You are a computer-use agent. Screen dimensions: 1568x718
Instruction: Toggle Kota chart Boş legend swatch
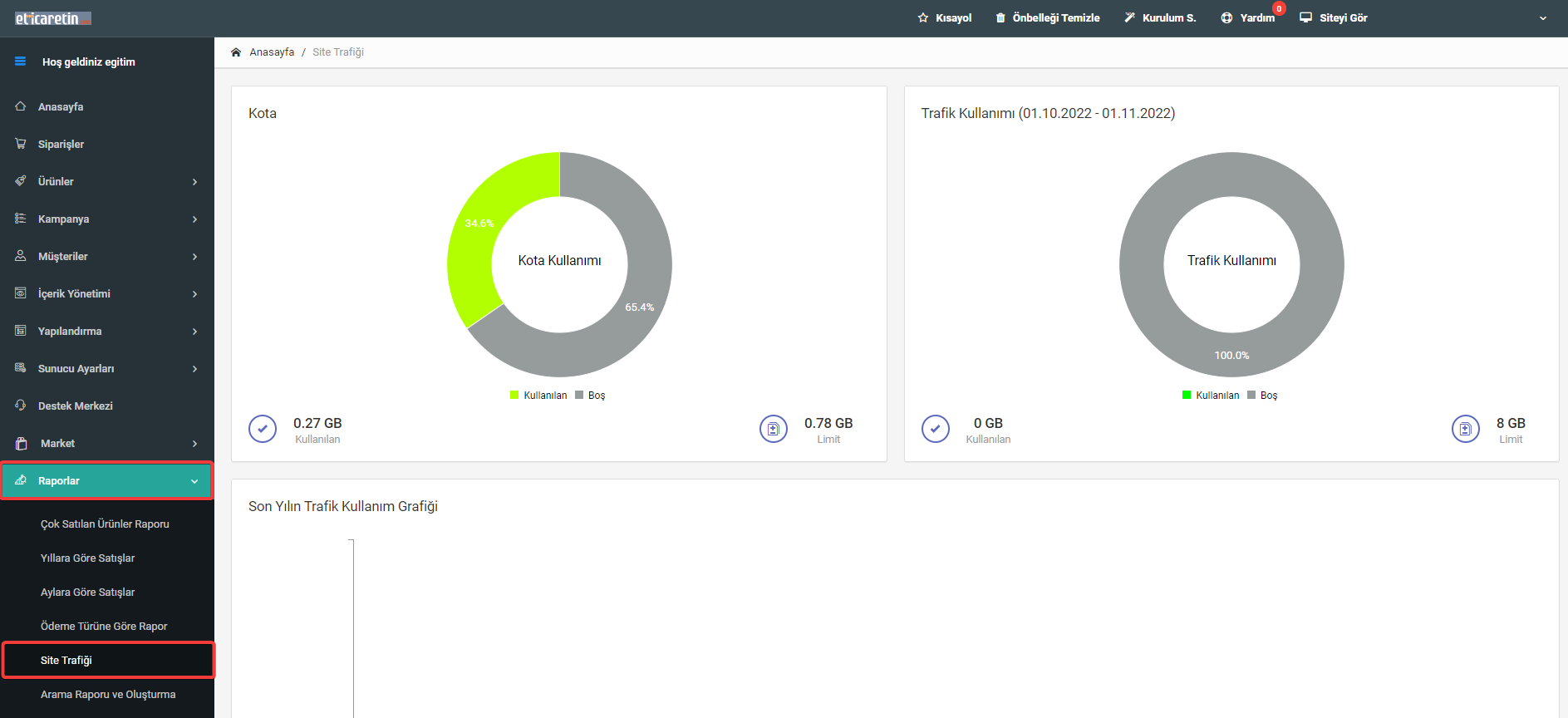coord(579,395)
